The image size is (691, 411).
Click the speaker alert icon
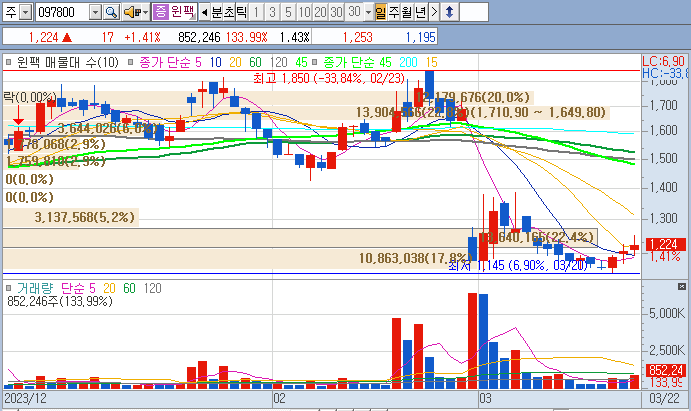point(131,12)
